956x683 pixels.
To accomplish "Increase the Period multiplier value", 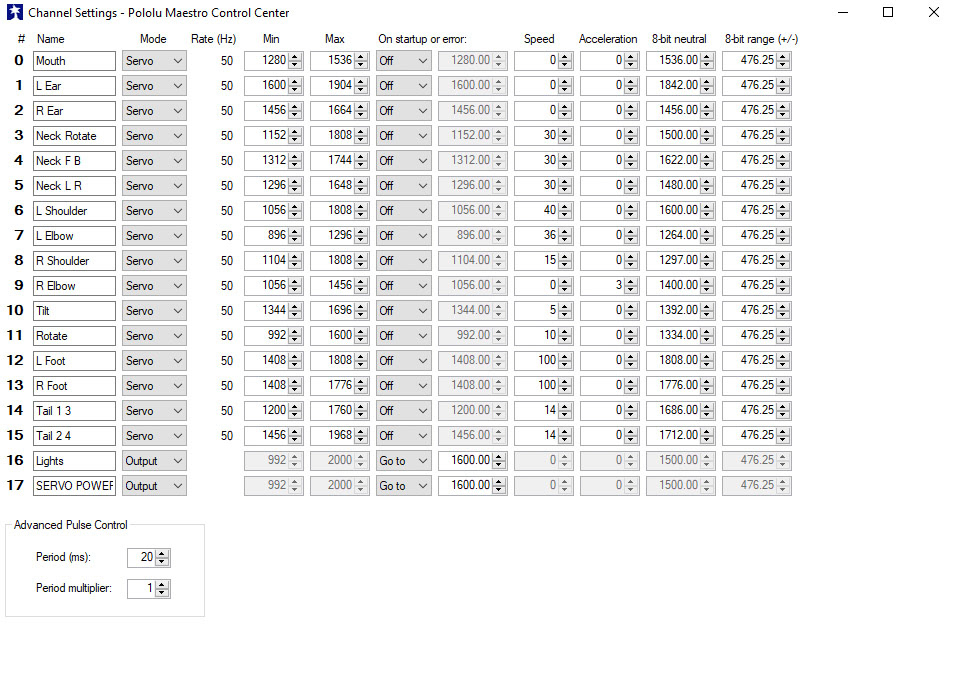I will (x=162, y=585).
